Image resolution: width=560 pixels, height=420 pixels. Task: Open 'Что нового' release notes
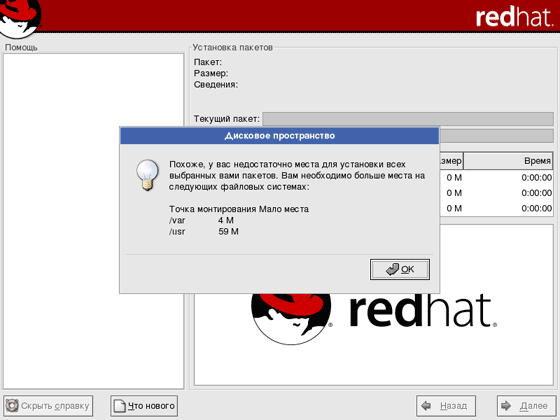point(144,406)
